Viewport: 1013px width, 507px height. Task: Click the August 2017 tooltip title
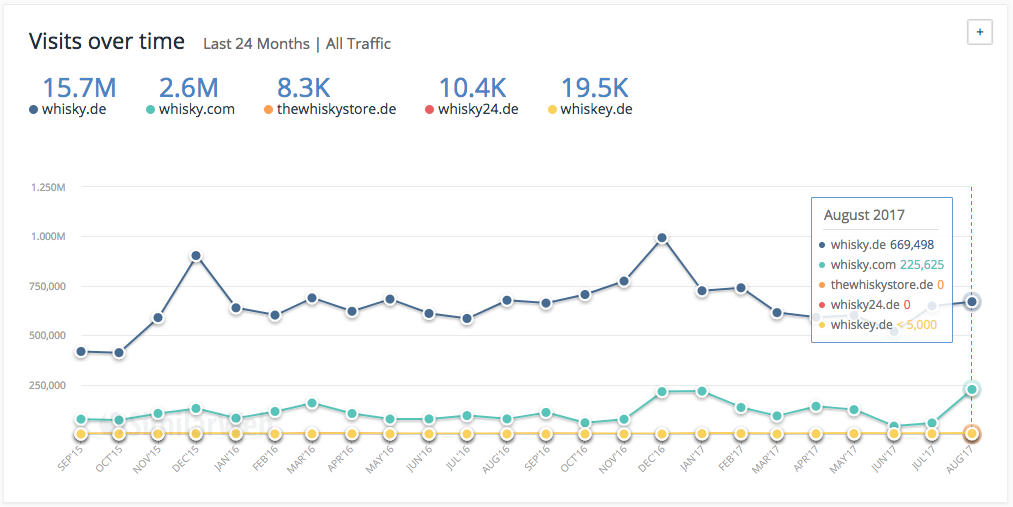click(864, 215)
